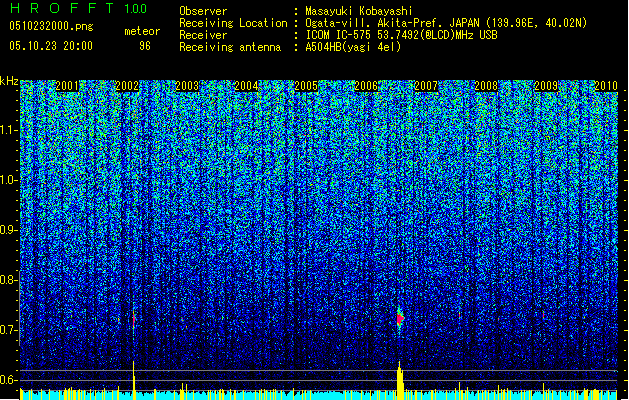This screenshot has height=400, width=629.
Task: Click the tall yellow power spike before 2007
Action: pyautogui.click(x=400, y=380)
